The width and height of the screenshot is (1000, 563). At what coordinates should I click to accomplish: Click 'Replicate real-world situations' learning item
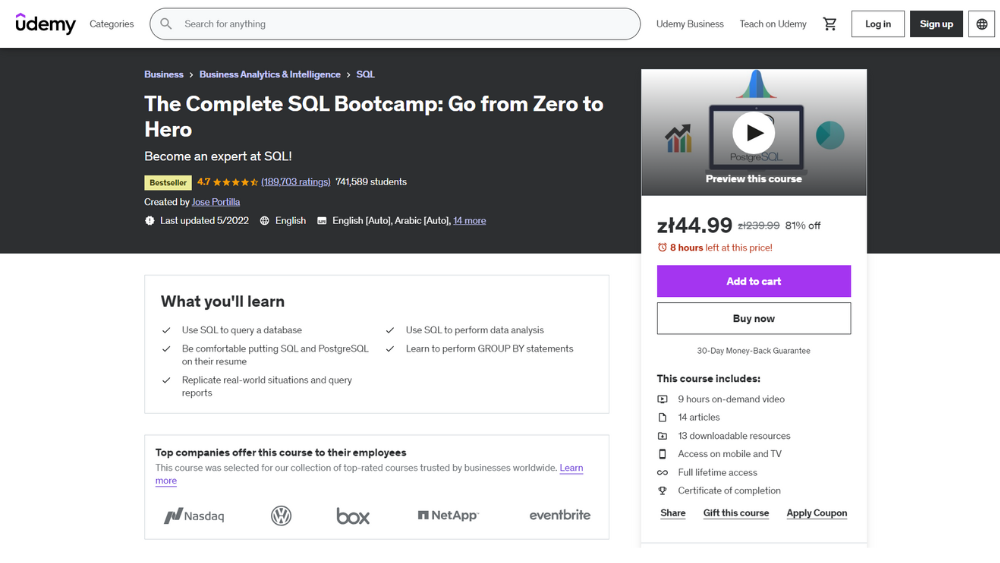[267, 386]
